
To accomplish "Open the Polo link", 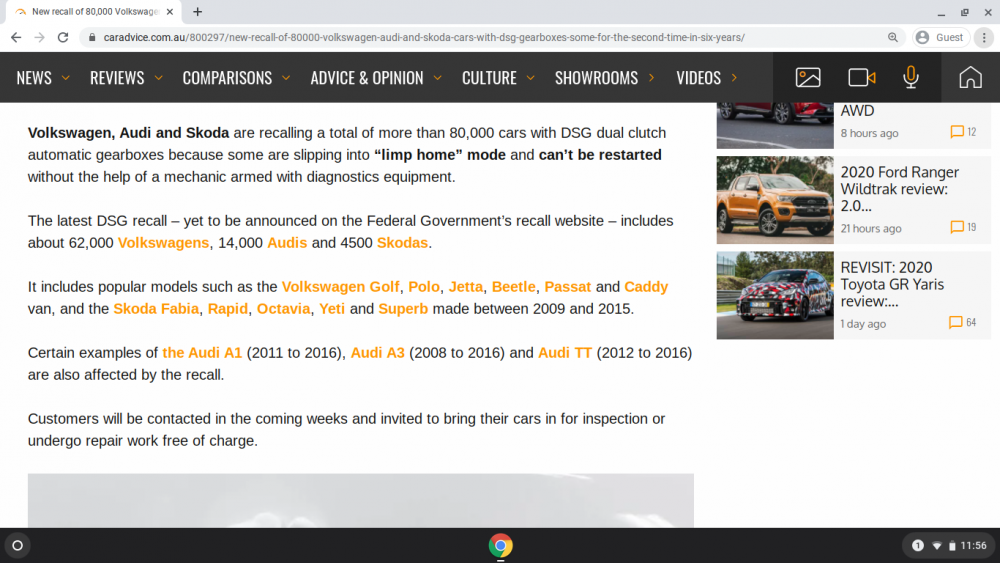I will pyautogui.click(x=424, y=287).
